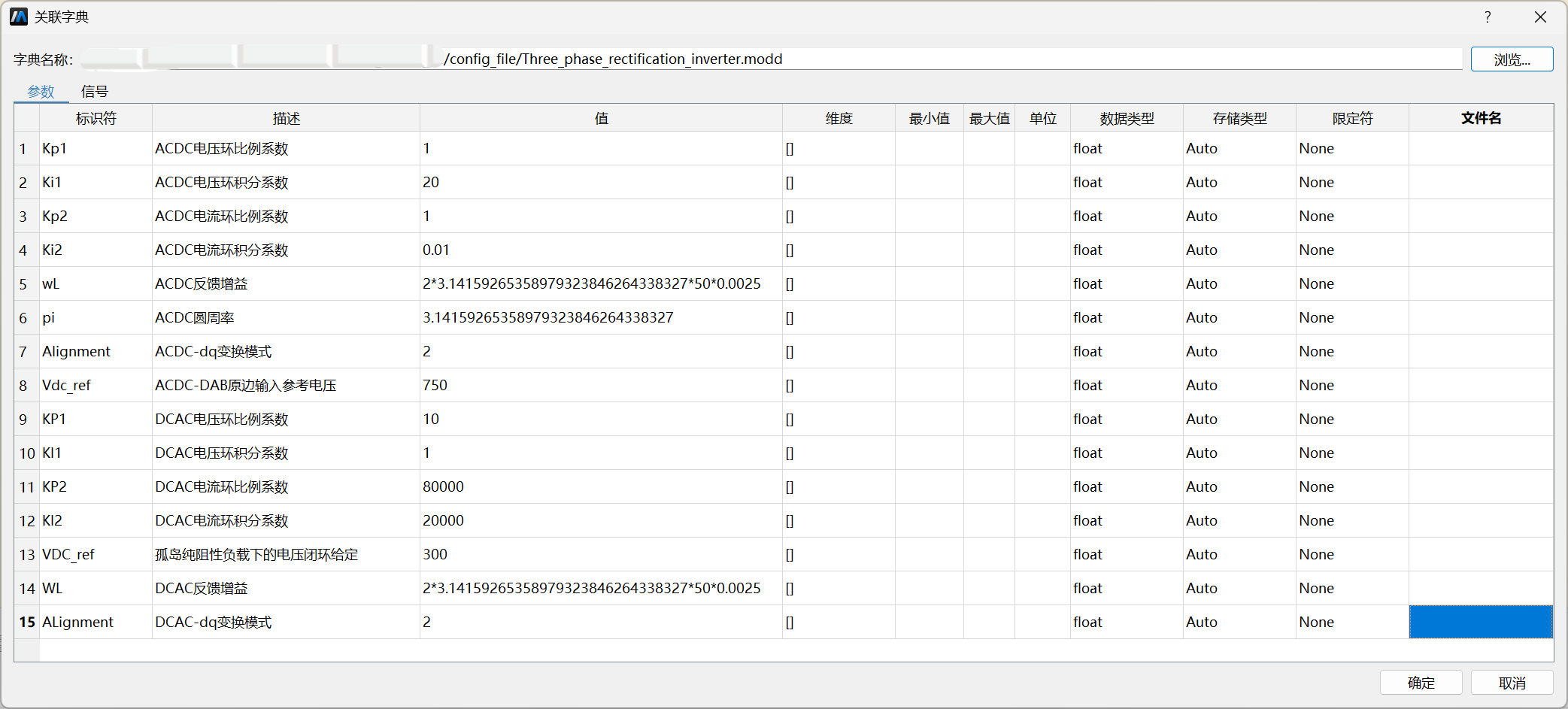
Task: Click the app logo in title bar
Action: [x=19, y=17]
